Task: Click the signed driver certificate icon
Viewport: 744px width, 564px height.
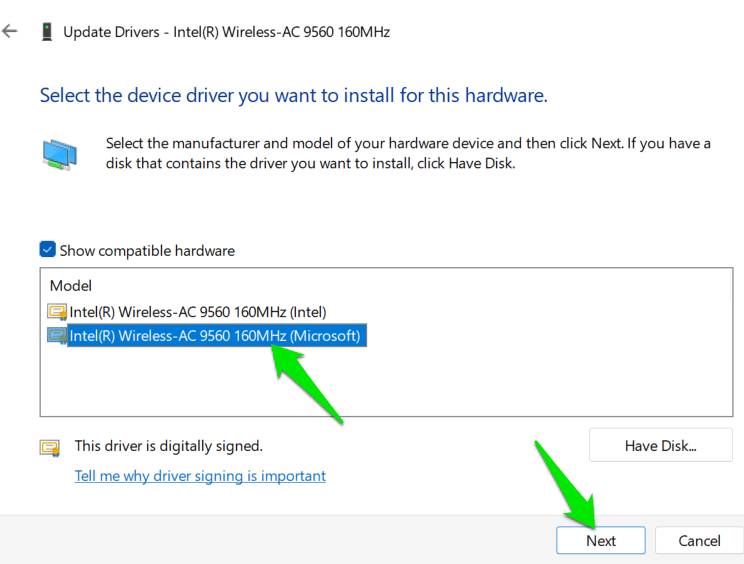Action: [50, 448]
